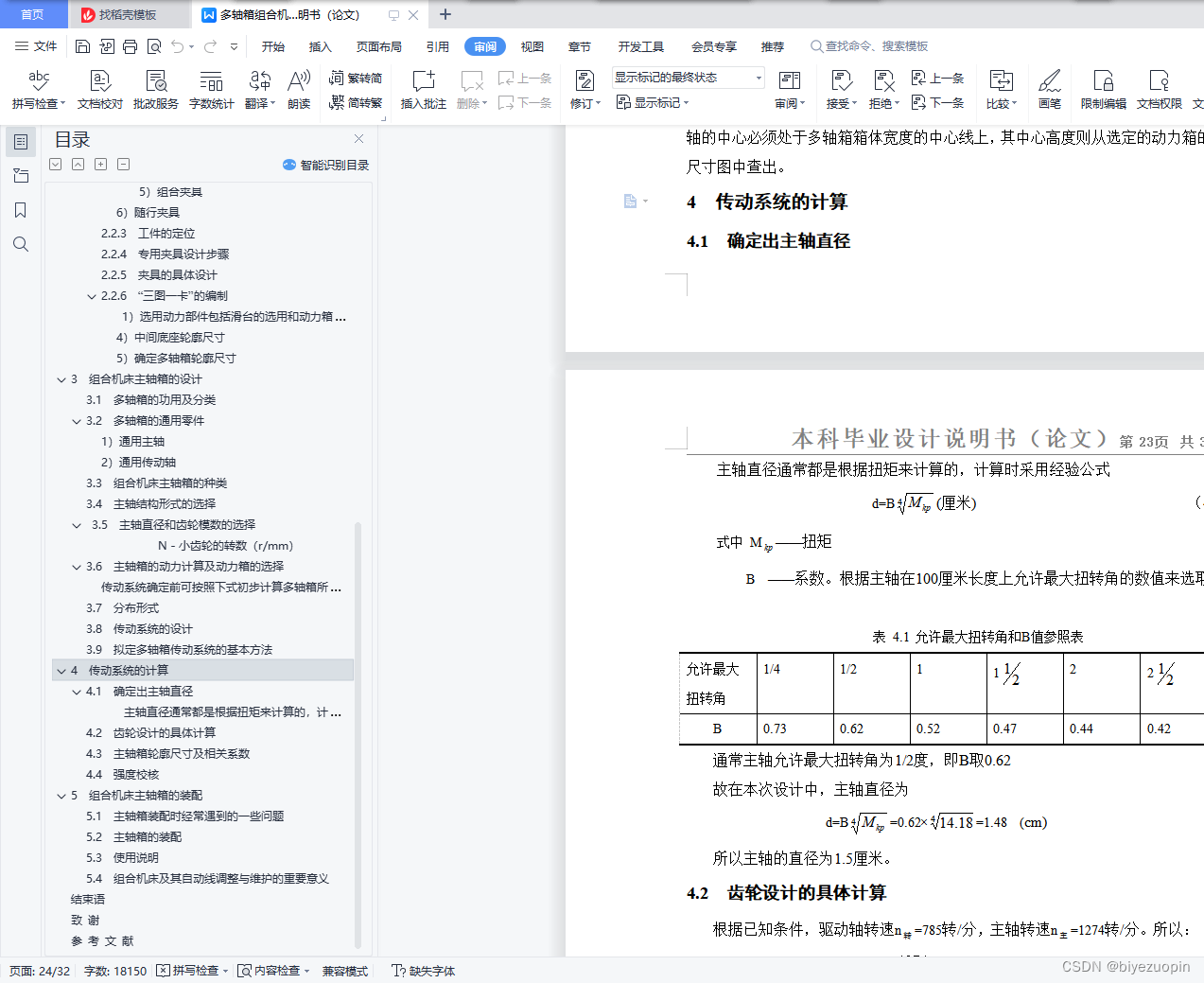Start read aloud (朗读)
Image resolution: width=1204 pixels, height=983 pixels.
pos(299,90)
